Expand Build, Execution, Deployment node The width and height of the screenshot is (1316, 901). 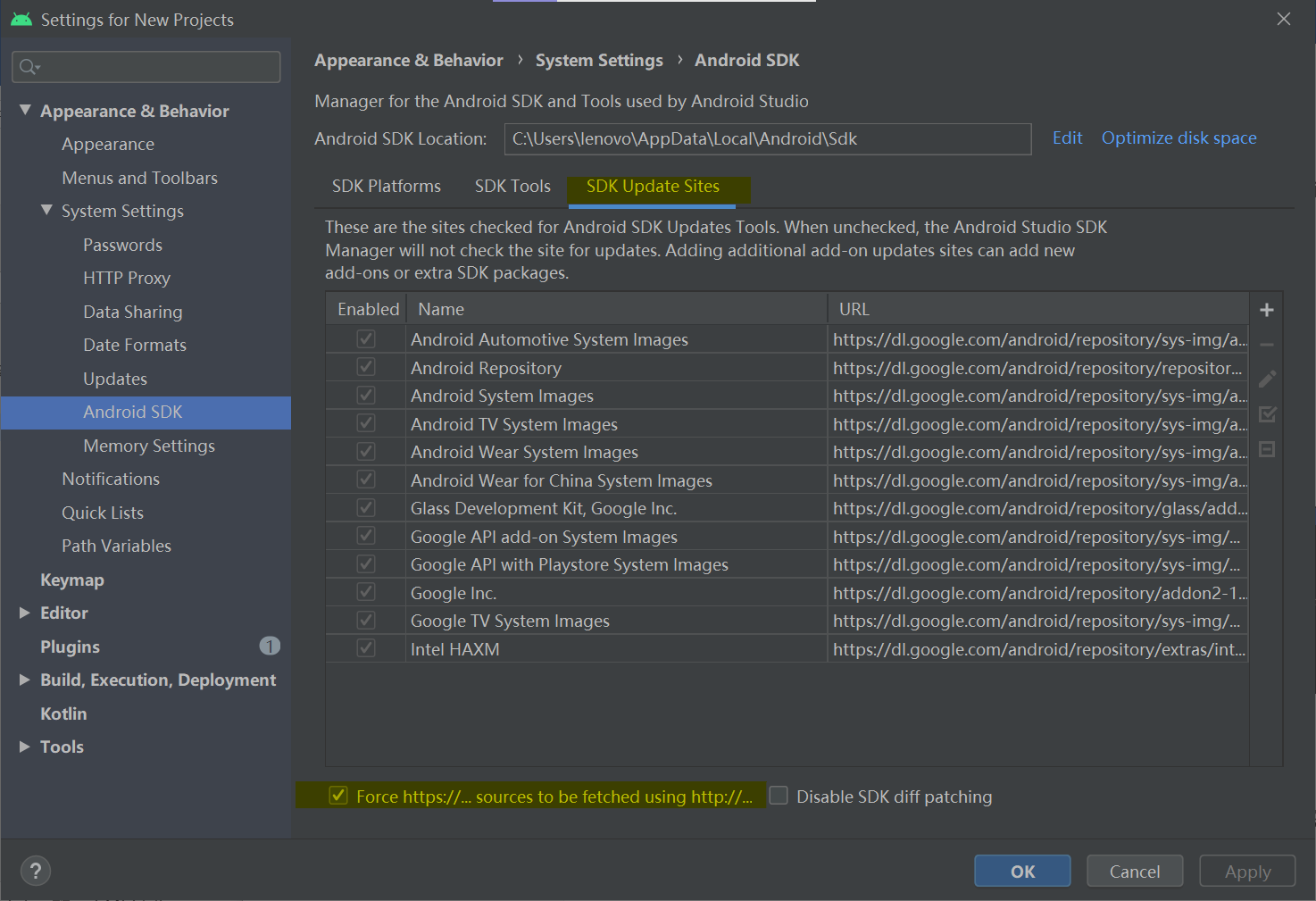point(25,680)
